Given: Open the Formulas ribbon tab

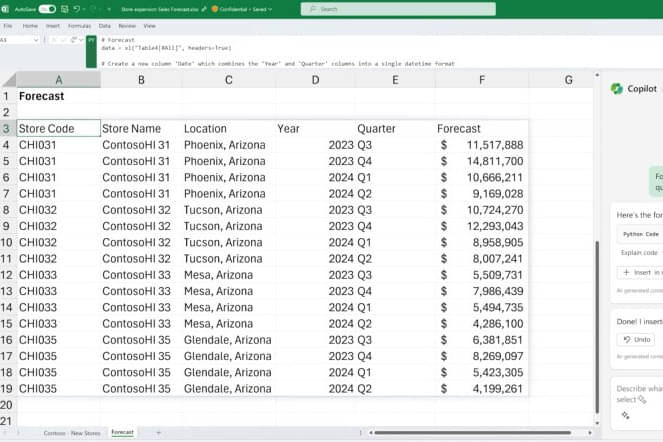Looking at the screenshot, I should pos(79,26).
